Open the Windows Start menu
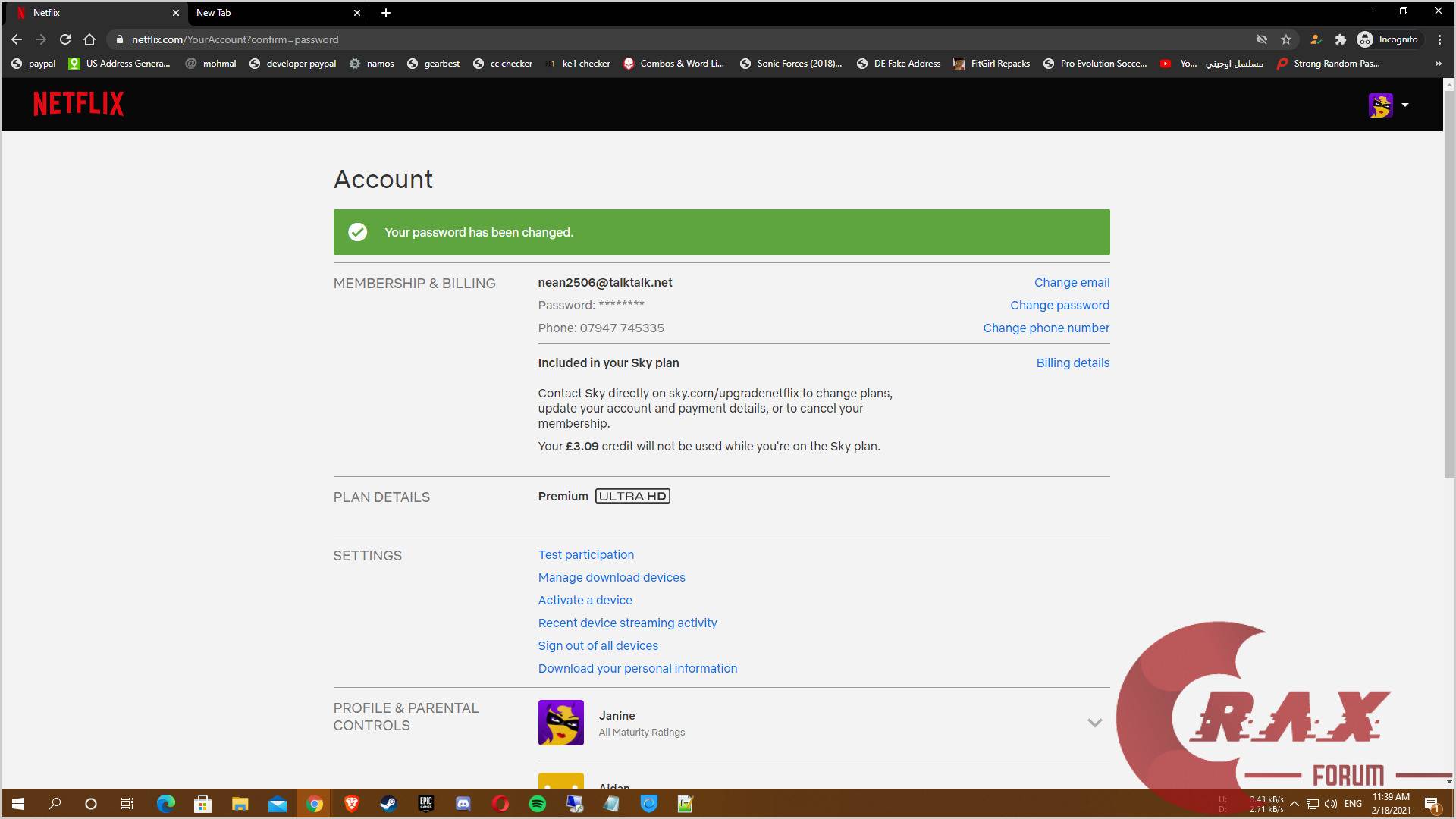Screen dimensions: 1456x819 18,804
